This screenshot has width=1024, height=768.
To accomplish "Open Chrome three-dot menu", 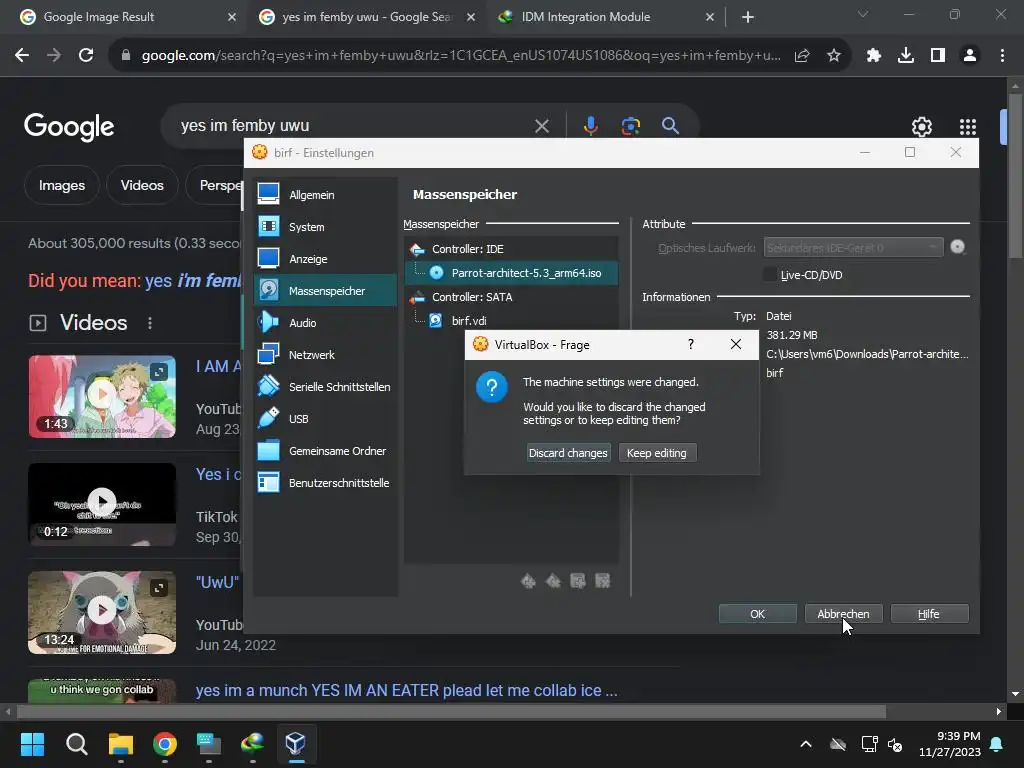I will (x=1002, y=56).
